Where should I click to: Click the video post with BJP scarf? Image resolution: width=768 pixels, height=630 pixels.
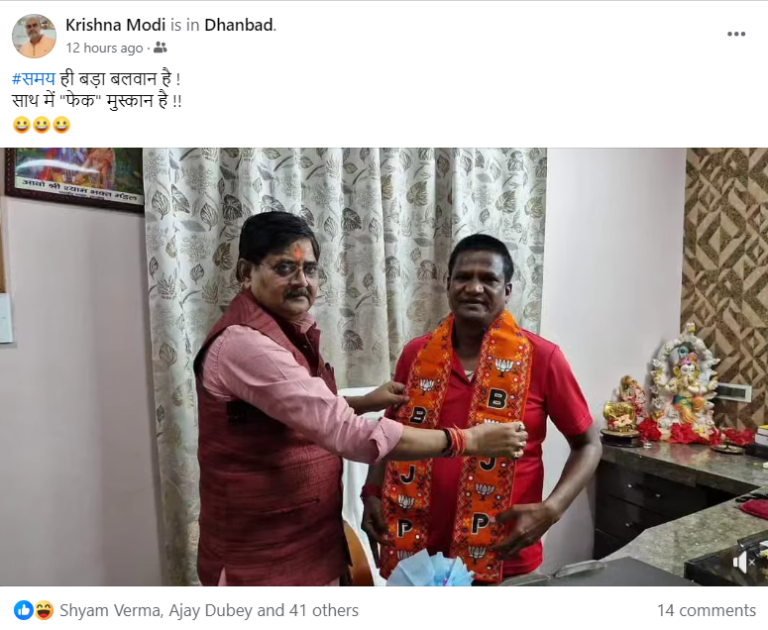(x=384, y=367)
